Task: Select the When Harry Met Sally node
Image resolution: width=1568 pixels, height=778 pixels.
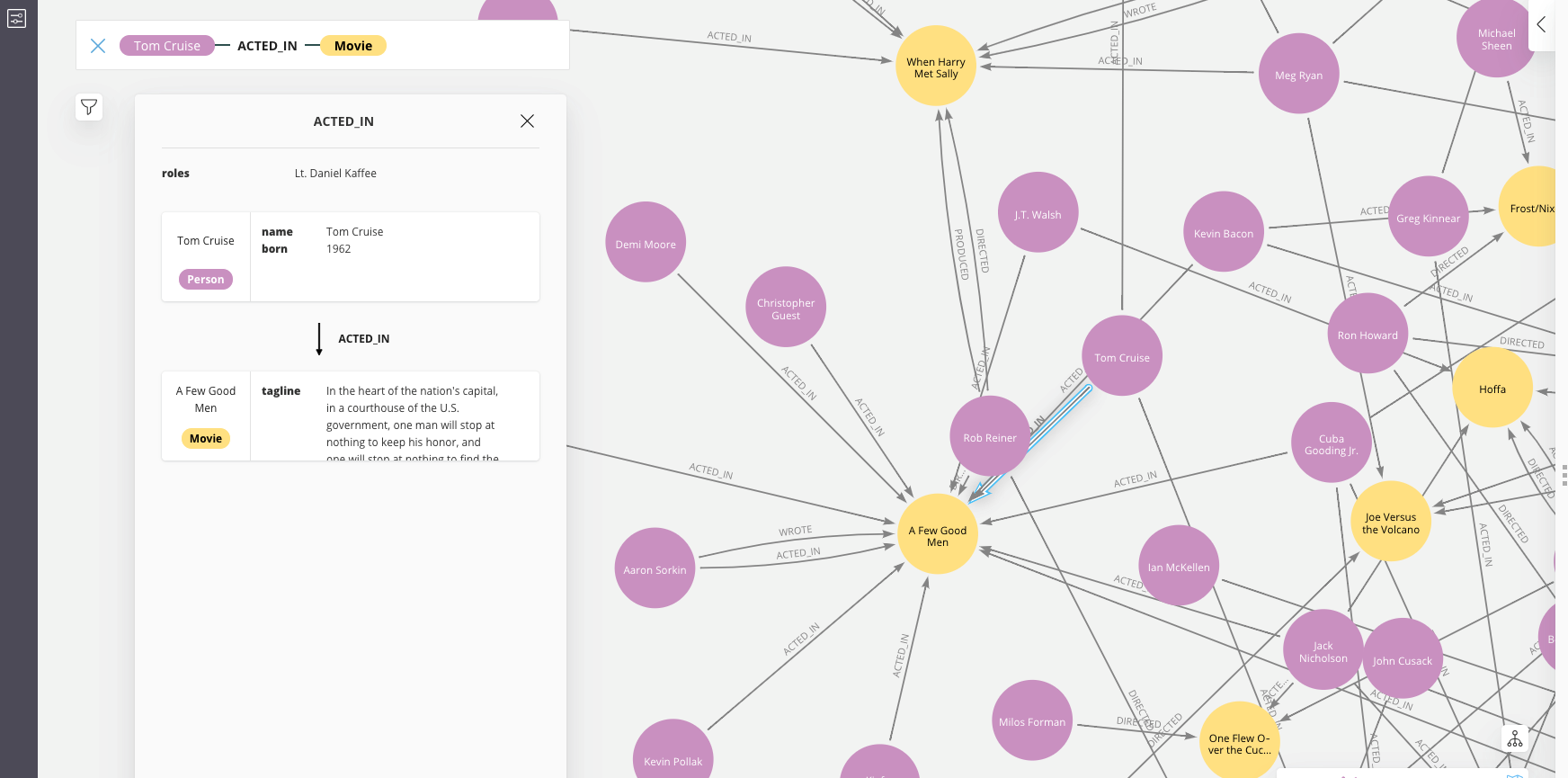Action: [x=936, y=67]
